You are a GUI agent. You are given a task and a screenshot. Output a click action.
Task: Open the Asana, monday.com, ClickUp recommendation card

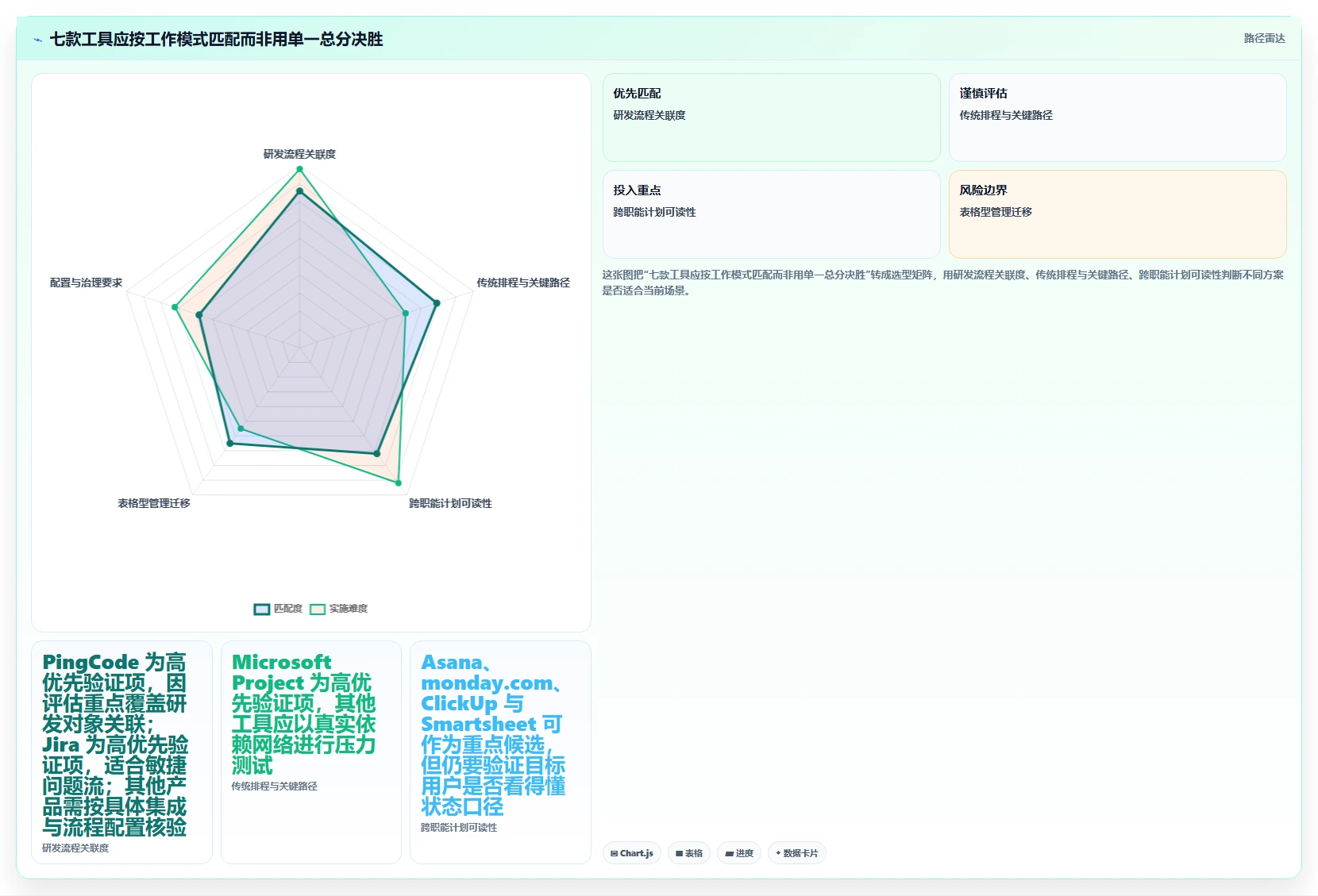[x=500, y=752]
